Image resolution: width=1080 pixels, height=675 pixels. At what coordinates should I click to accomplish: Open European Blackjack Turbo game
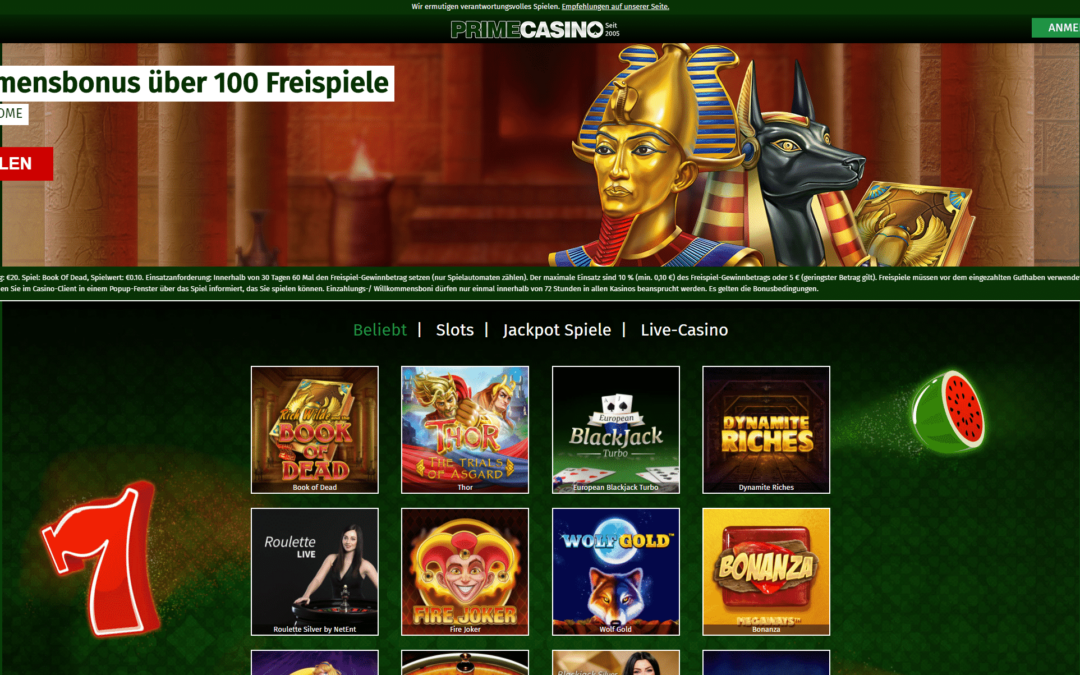pyautogui.click(x=616, y=430)
